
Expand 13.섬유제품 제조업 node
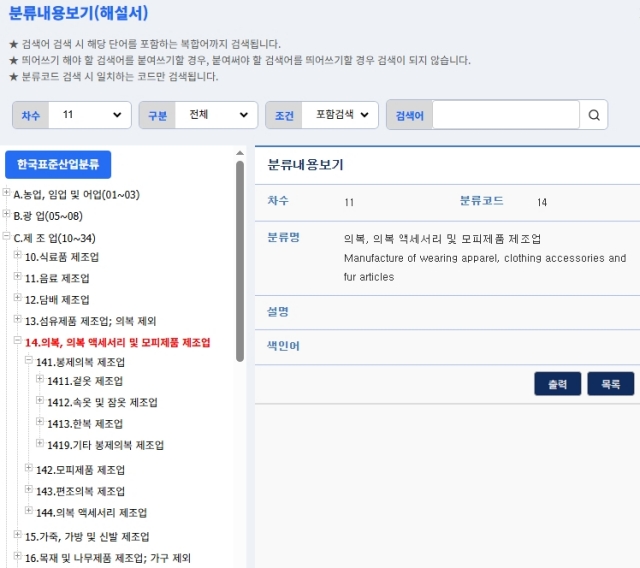coord(17,319)
